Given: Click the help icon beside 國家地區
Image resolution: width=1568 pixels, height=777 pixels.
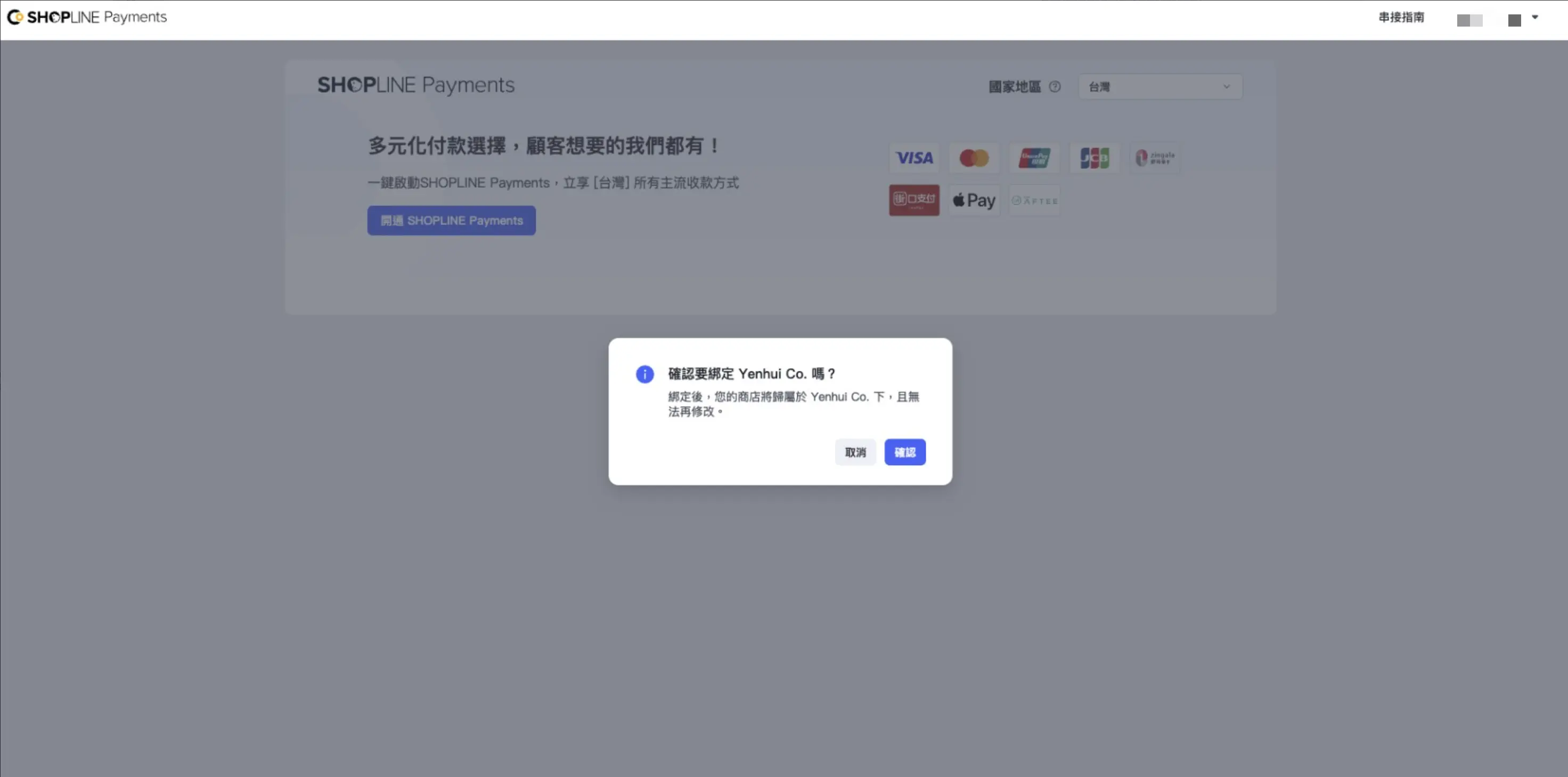Looking at the screenshot, I should (x=1055, y=86).
